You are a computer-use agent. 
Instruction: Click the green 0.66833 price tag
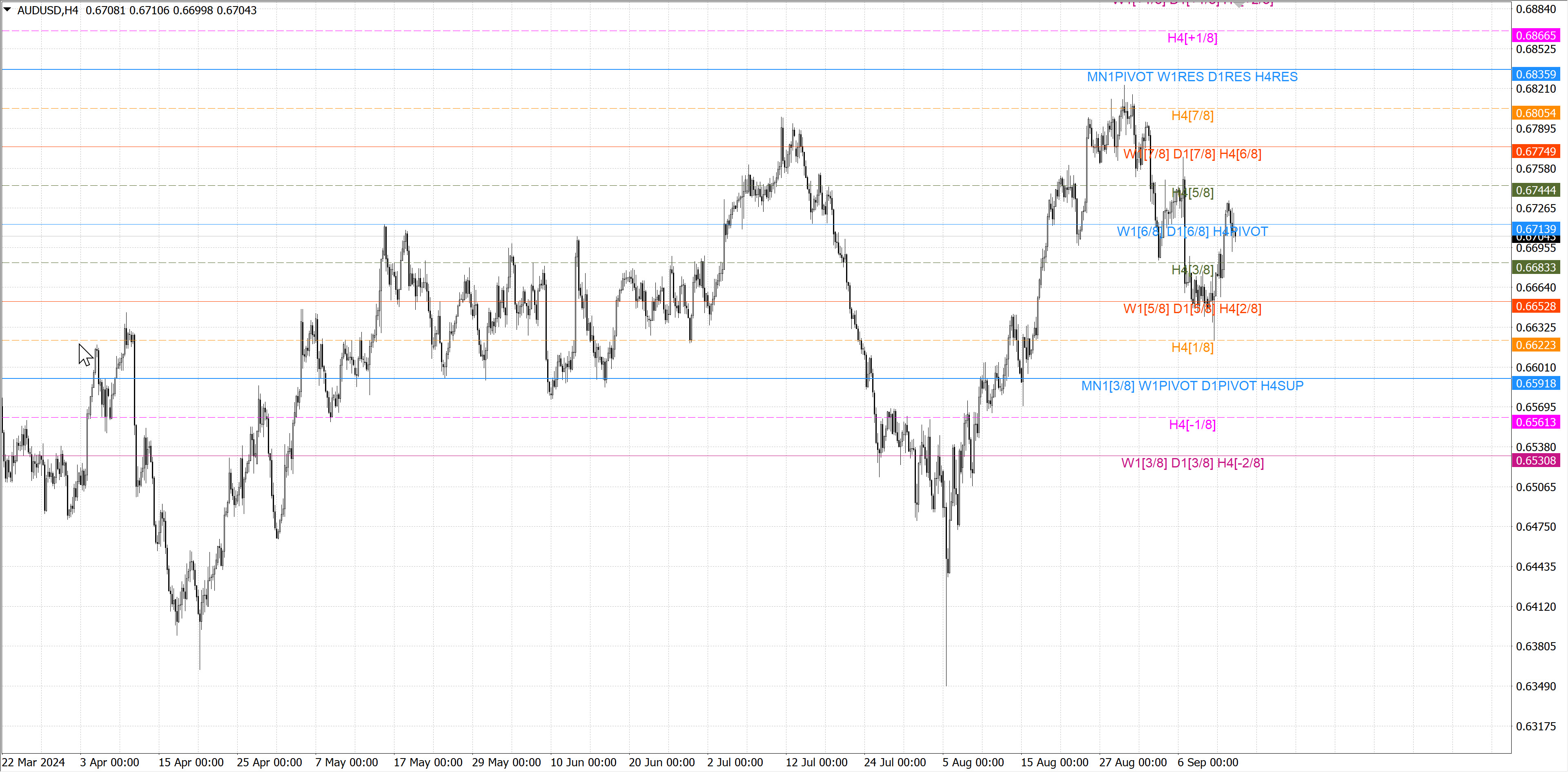click(1535, 268)
